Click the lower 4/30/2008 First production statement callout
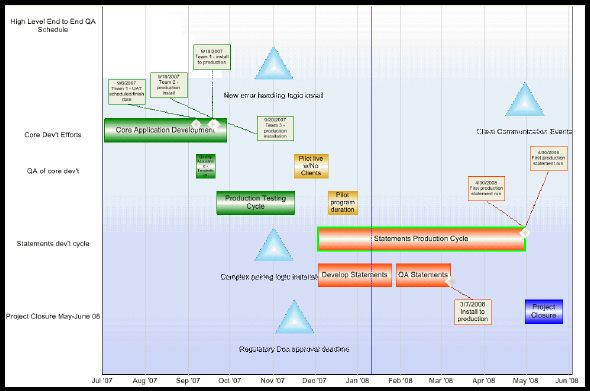 click(x=487, y=188)
